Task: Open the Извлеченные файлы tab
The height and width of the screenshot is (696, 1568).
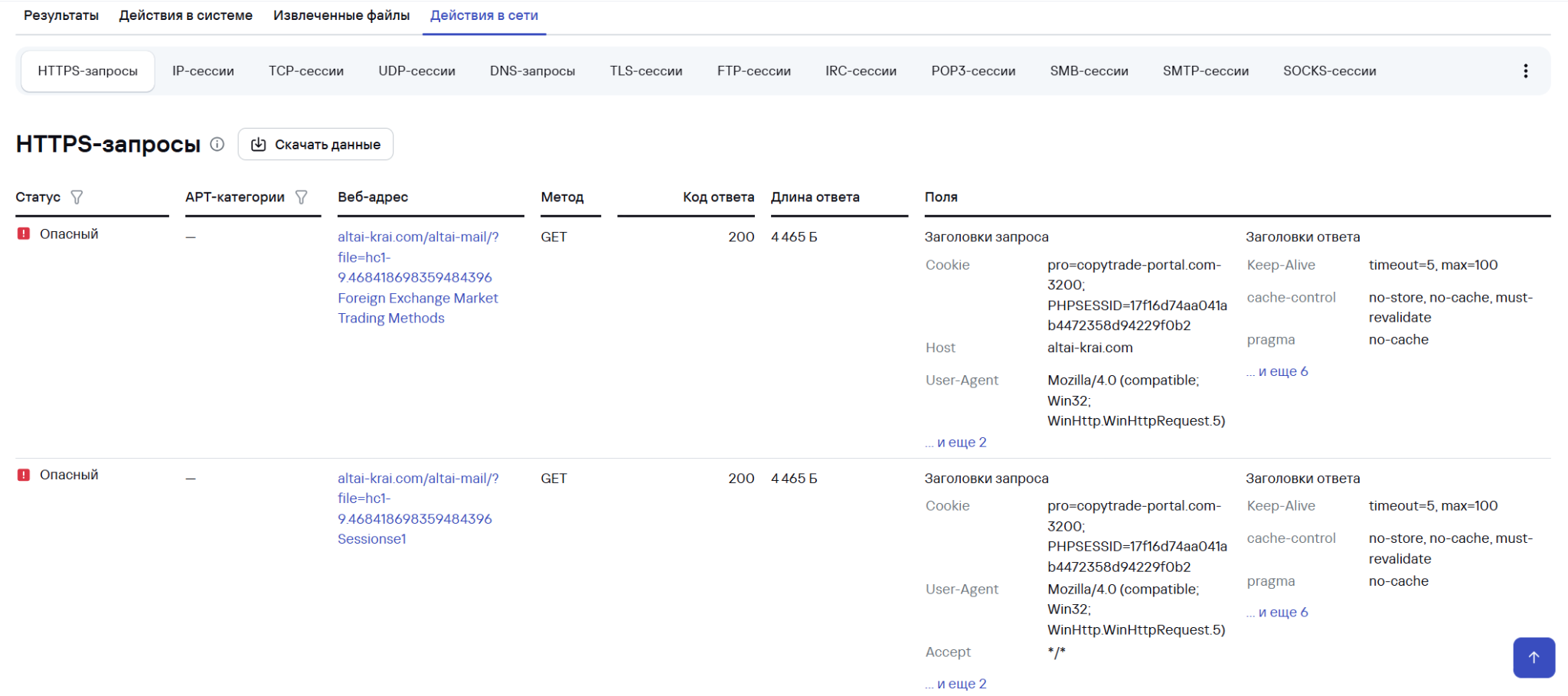Action: click(341, 15)
